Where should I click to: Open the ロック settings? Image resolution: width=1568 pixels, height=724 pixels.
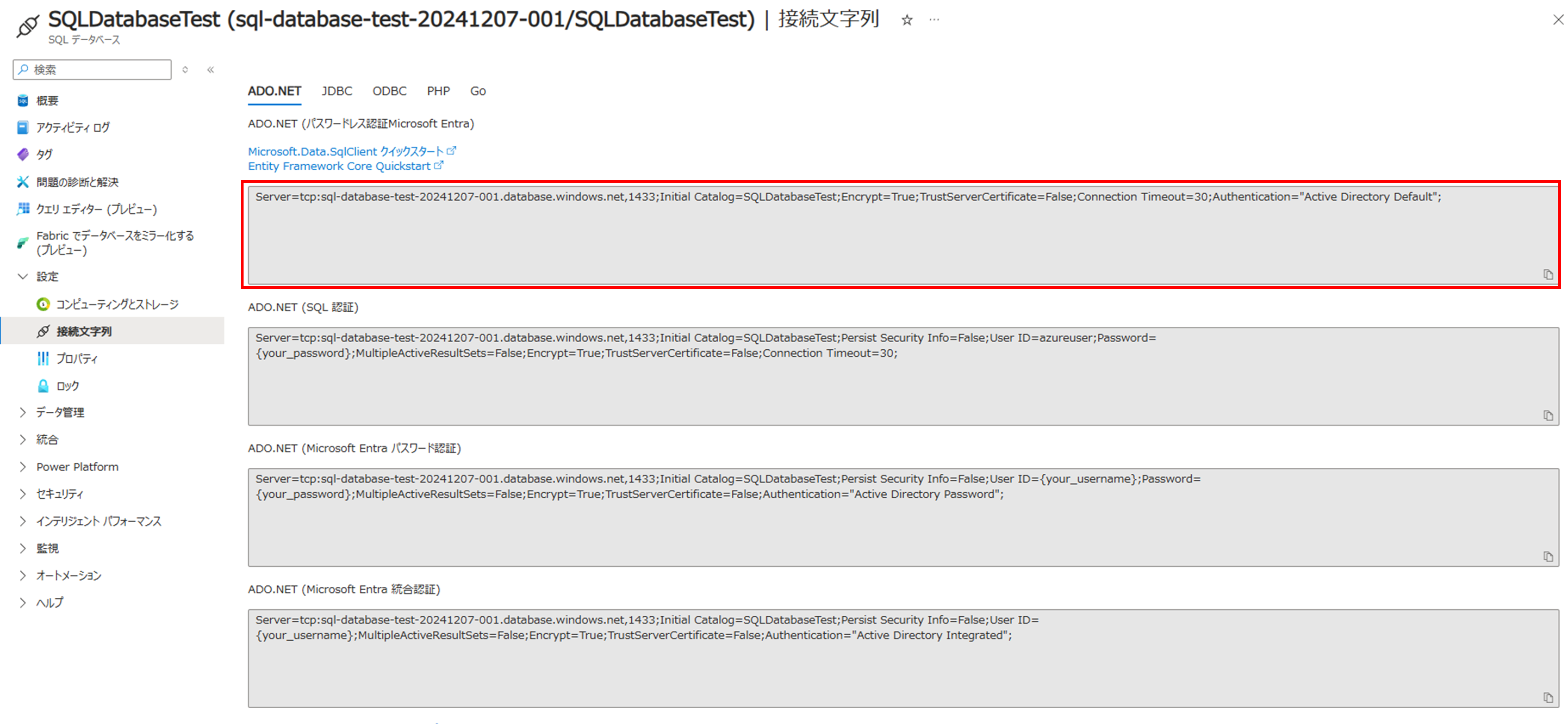[67, 386]
